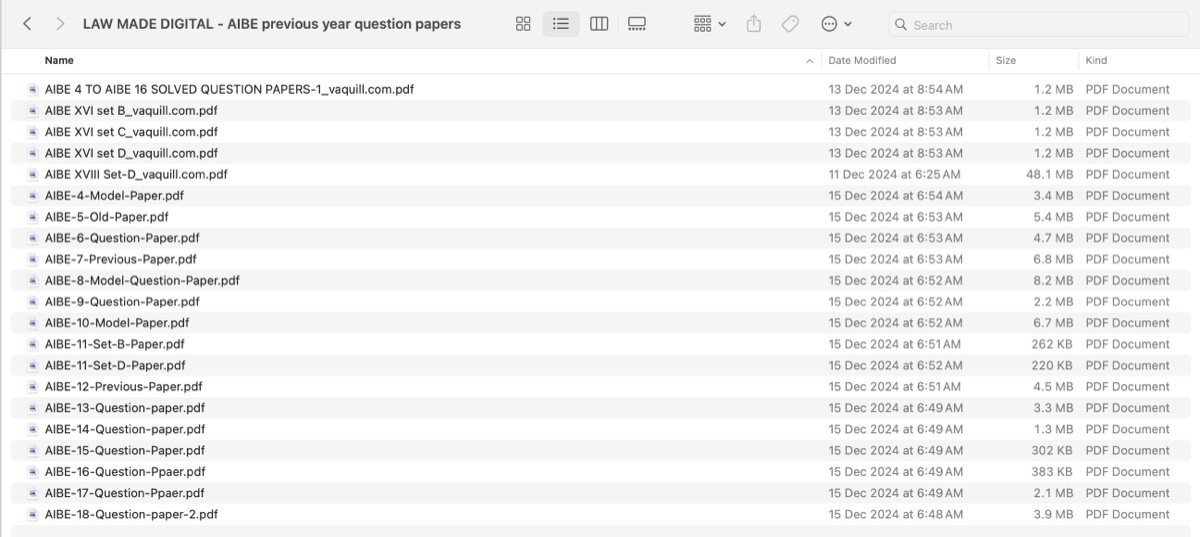Switch to gallery view
Viewport: 1200px width, 537px height.
coord(637,24)
